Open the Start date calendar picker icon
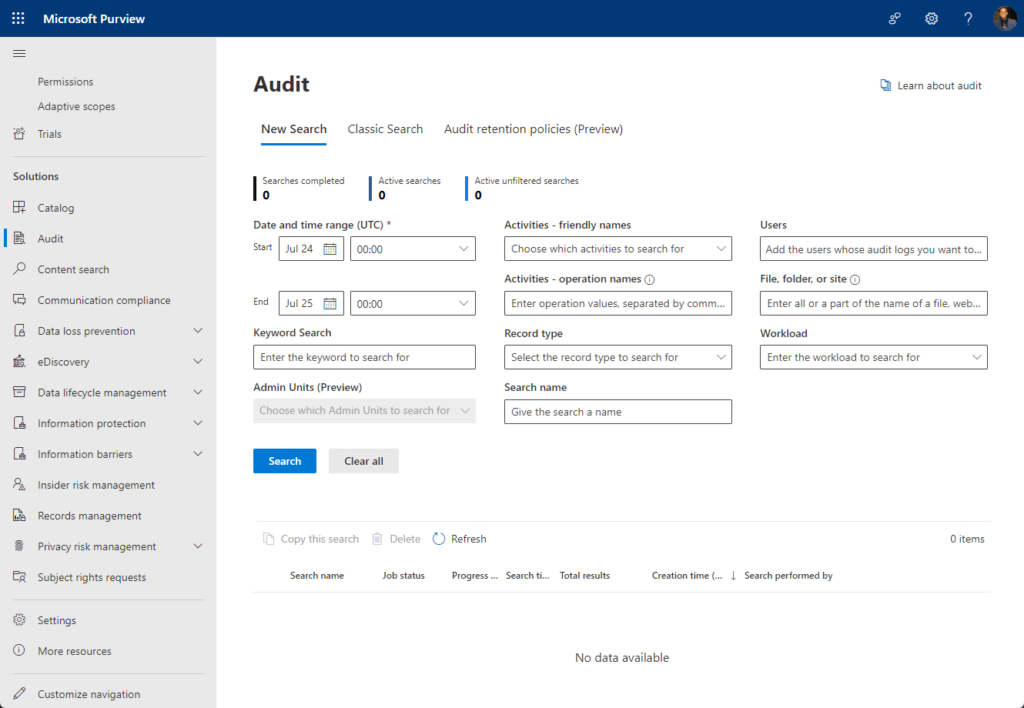This screenshot has width=1024, height=708. click(x=330, y=249)
